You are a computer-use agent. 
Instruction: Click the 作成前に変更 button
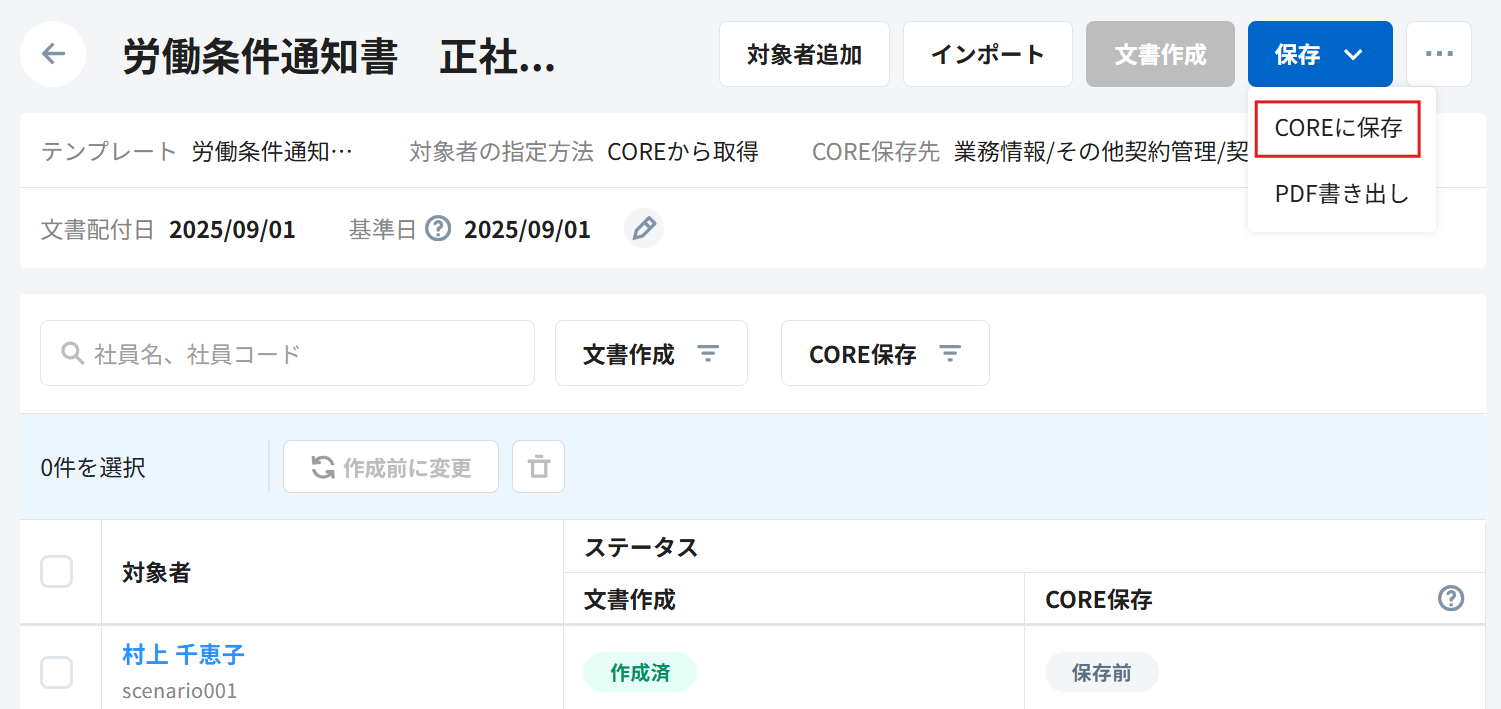click(x=391, y=467)
